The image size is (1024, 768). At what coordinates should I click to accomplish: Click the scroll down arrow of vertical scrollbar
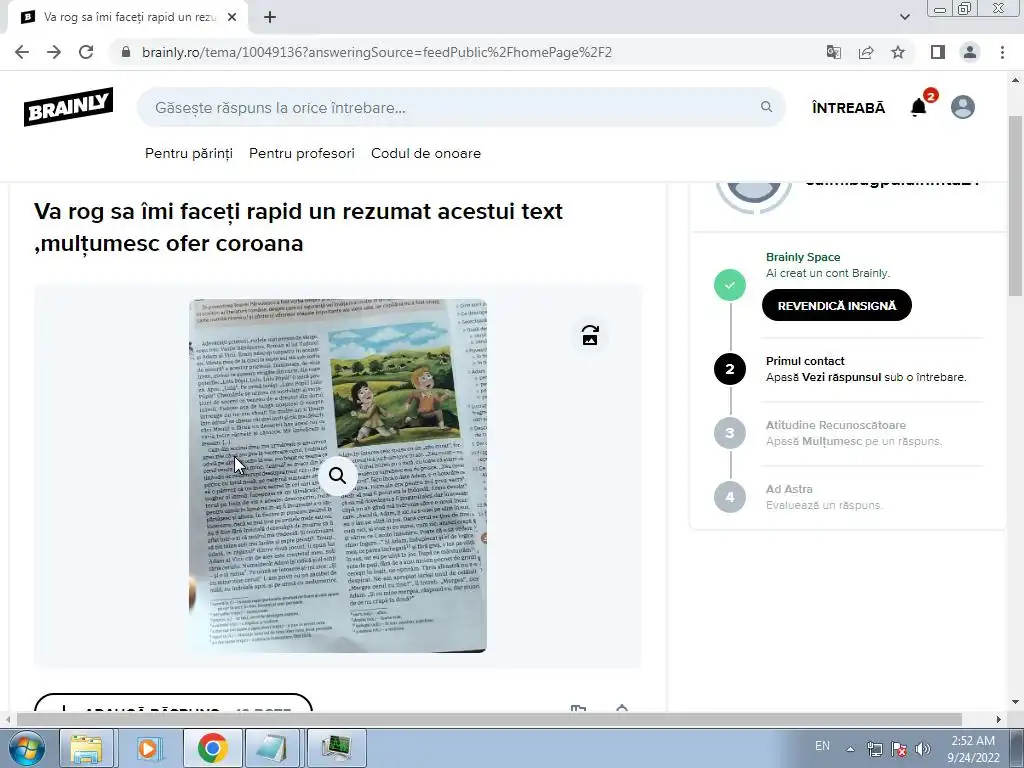(1016, 702)
